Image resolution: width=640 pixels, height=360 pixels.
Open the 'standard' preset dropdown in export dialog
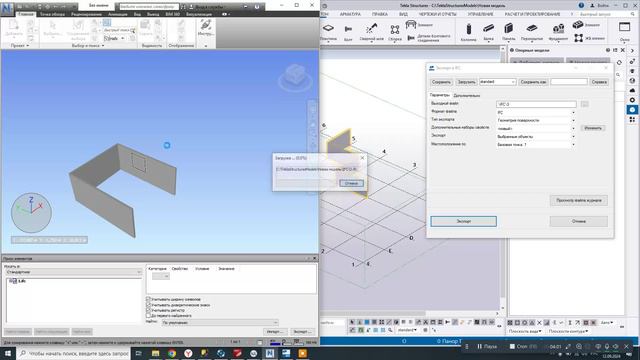tap(498, 82)
